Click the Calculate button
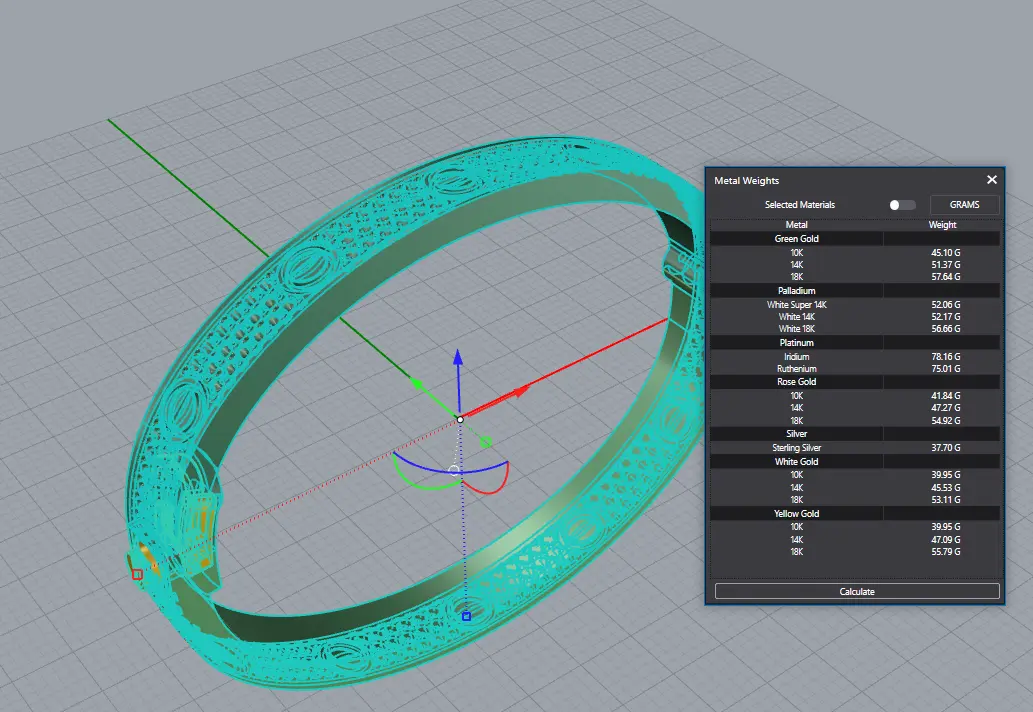The width and height of the screenshot is (1033, 712). [x=856, y=591]
